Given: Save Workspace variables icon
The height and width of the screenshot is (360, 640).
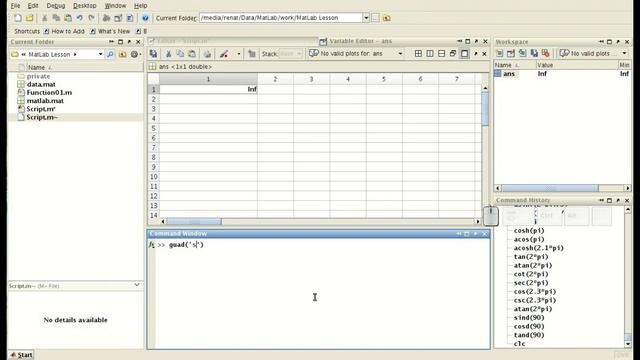Looking at the screenshot, I should (534, 53).
